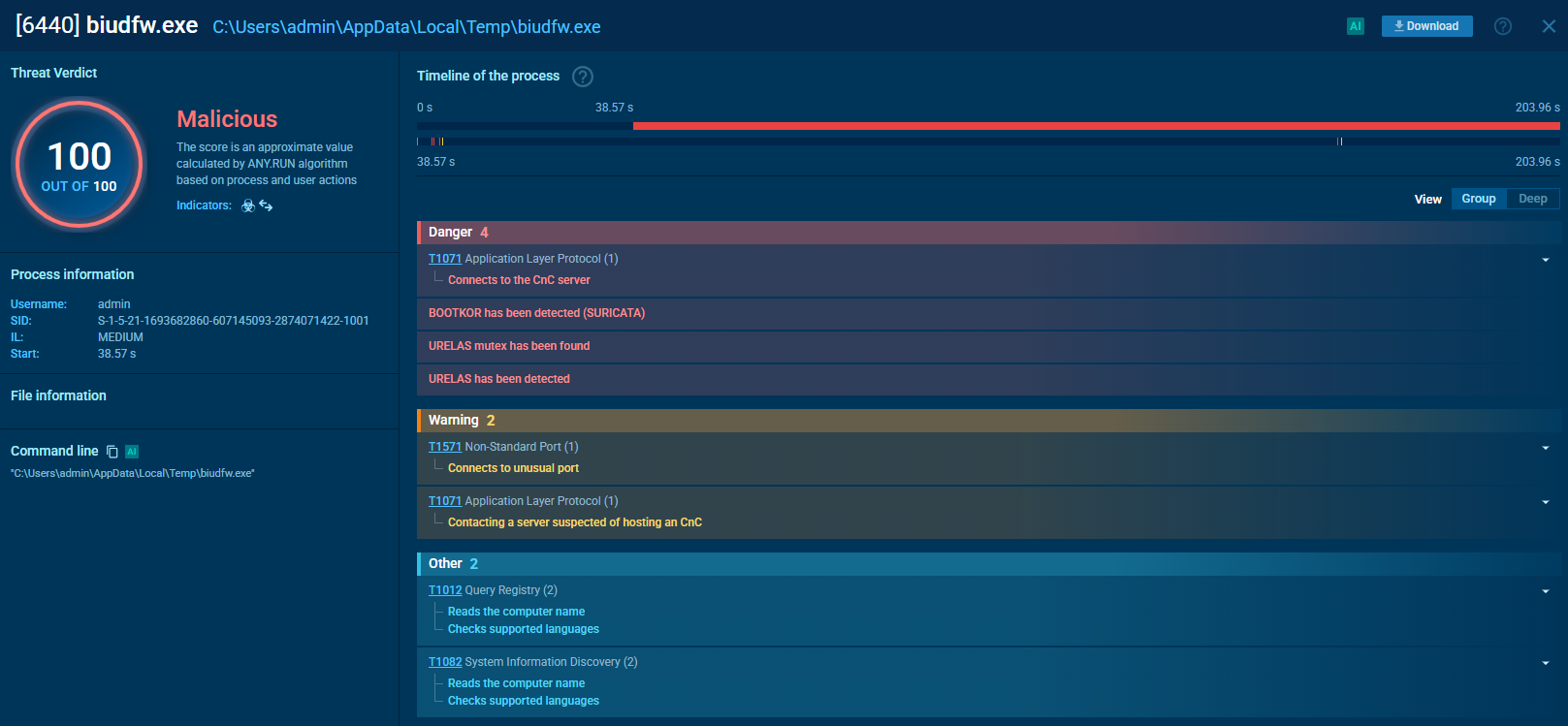
Task: Close the process details panel
Action: click(1549, 26)
